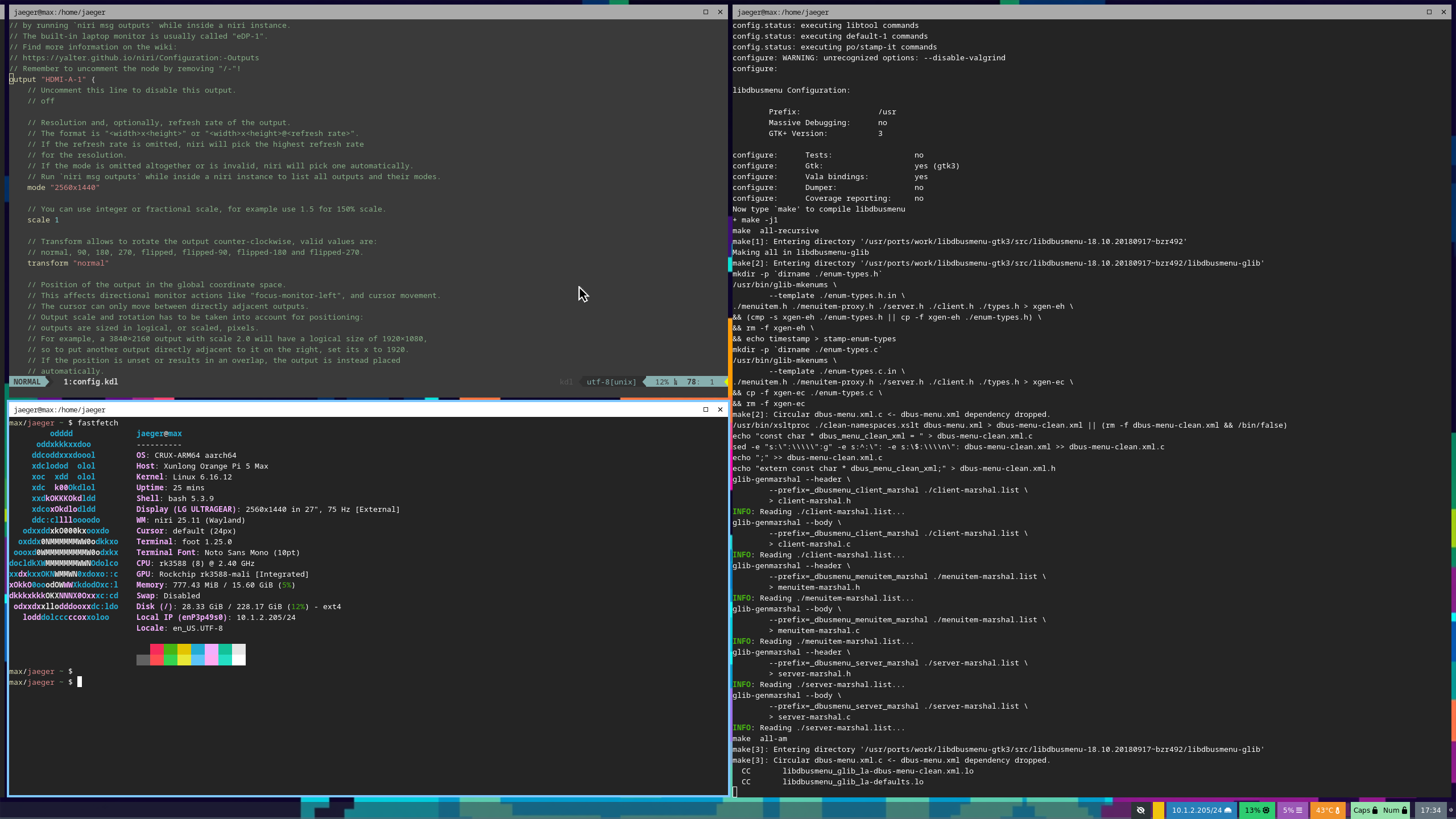
Task: Click the fastfetch terminal title bar
Action: tap(341, 409)
